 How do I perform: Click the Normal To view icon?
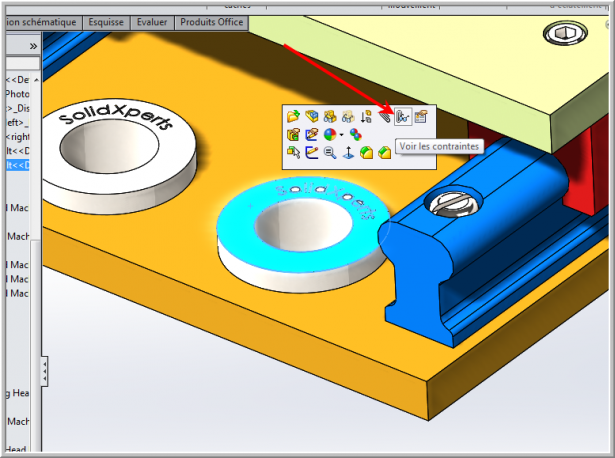click(348, 152)
